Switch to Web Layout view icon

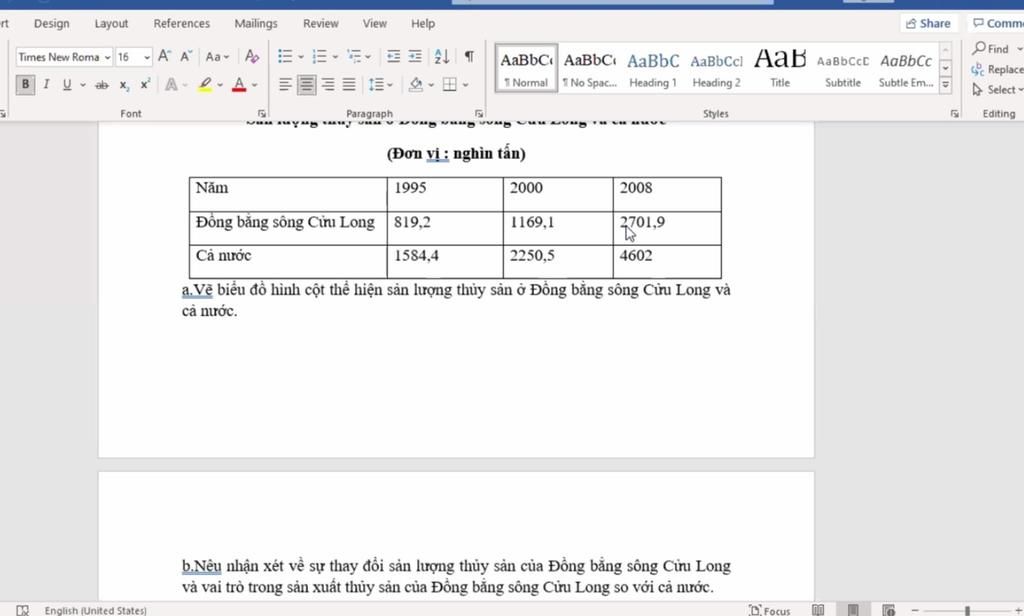tap(888, 610)
